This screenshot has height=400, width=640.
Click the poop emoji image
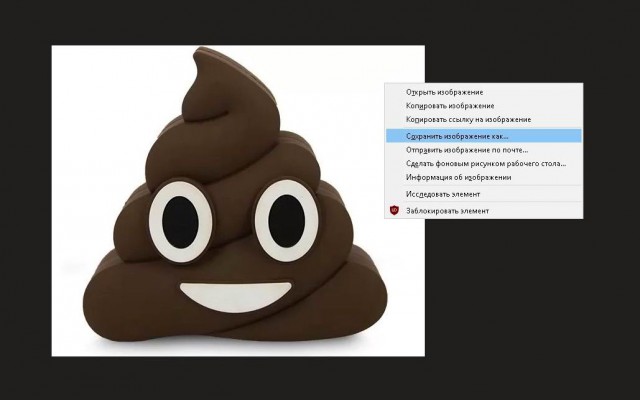click(x=238, y=201)
